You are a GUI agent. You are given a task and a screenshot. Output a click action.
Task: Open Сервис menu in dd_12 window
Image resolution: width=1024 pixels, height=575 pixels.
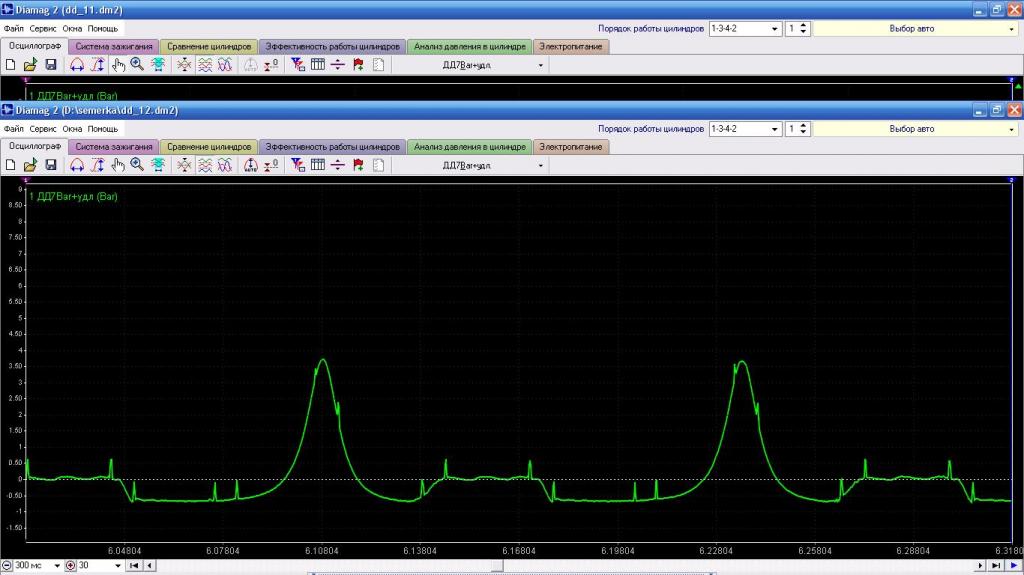[x=42, y=129]
